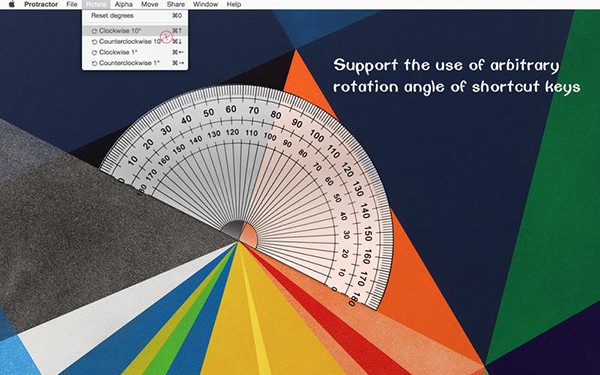The height and width of the screenshot is (375, 600).
Task: Click the rotate icon beside Counterclockwise 1°
Action: [x=94, y=63]
